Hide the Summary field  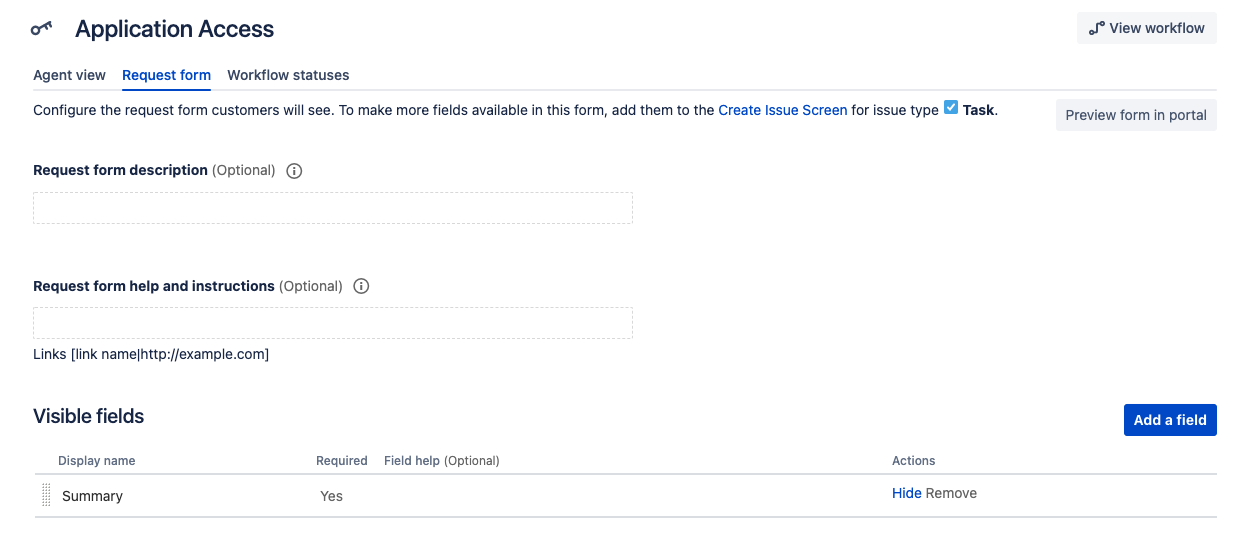tap(906, 493)
